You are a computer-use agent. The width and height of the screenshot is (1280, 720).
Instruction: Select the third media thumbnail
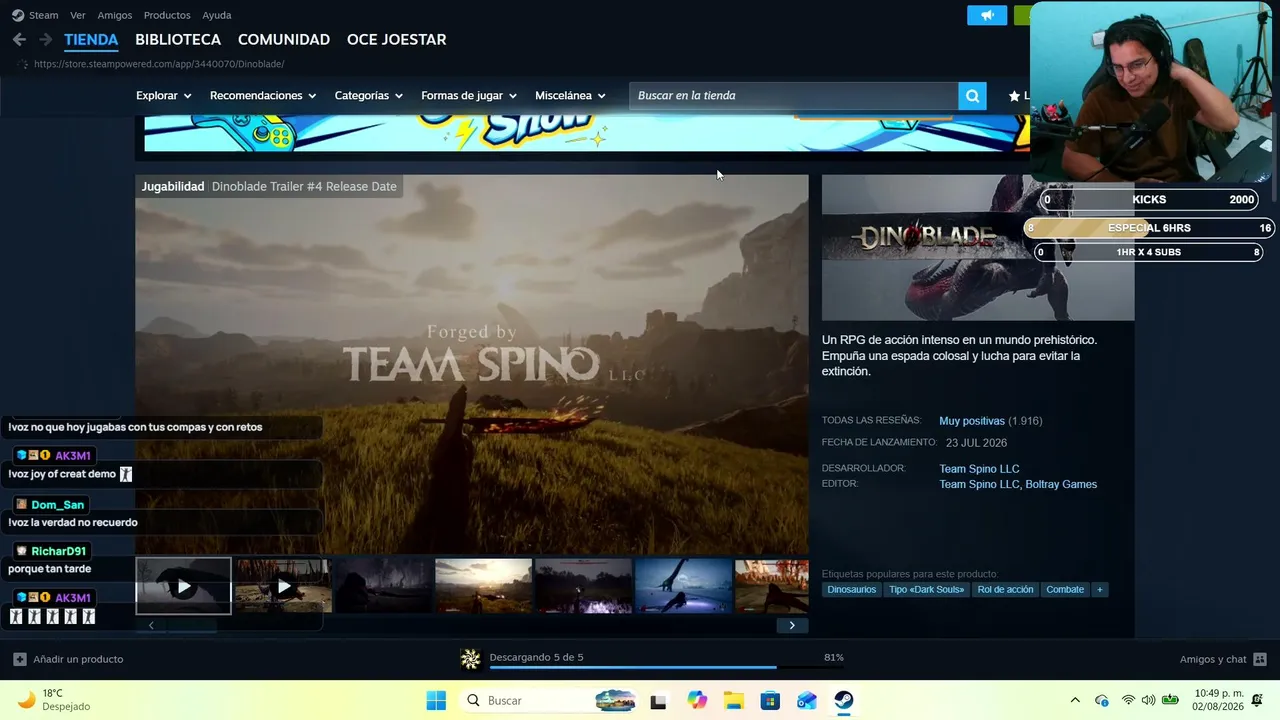pos(384,586)
